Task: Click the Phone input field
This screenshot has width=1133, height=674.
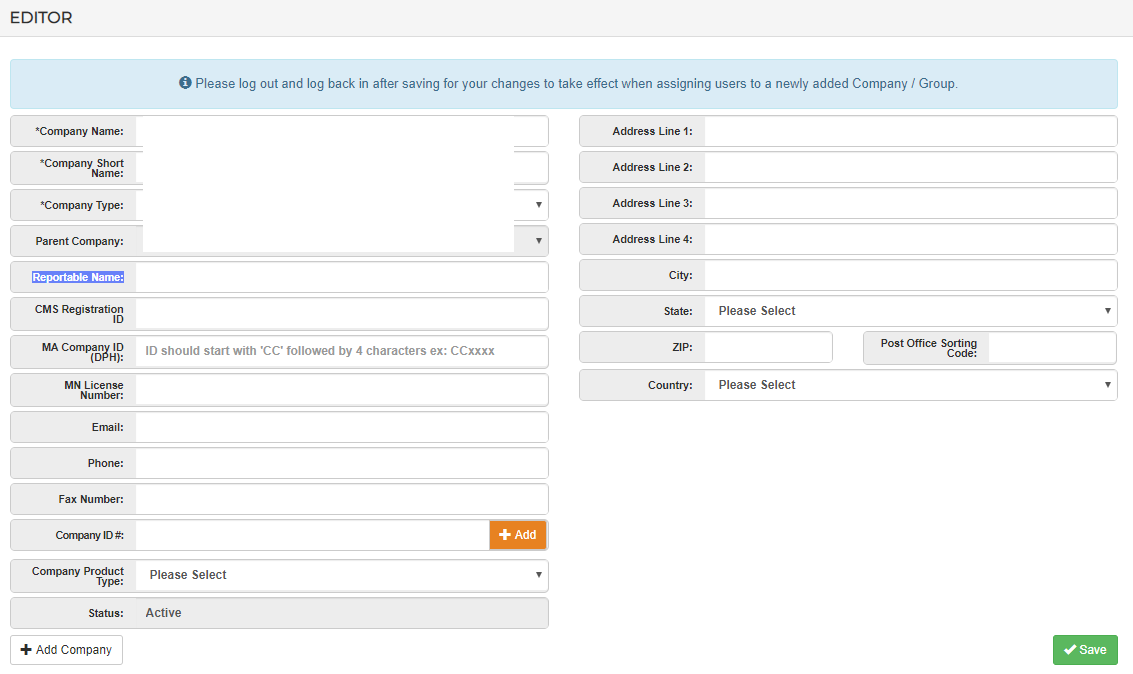Action: point(341,463)
